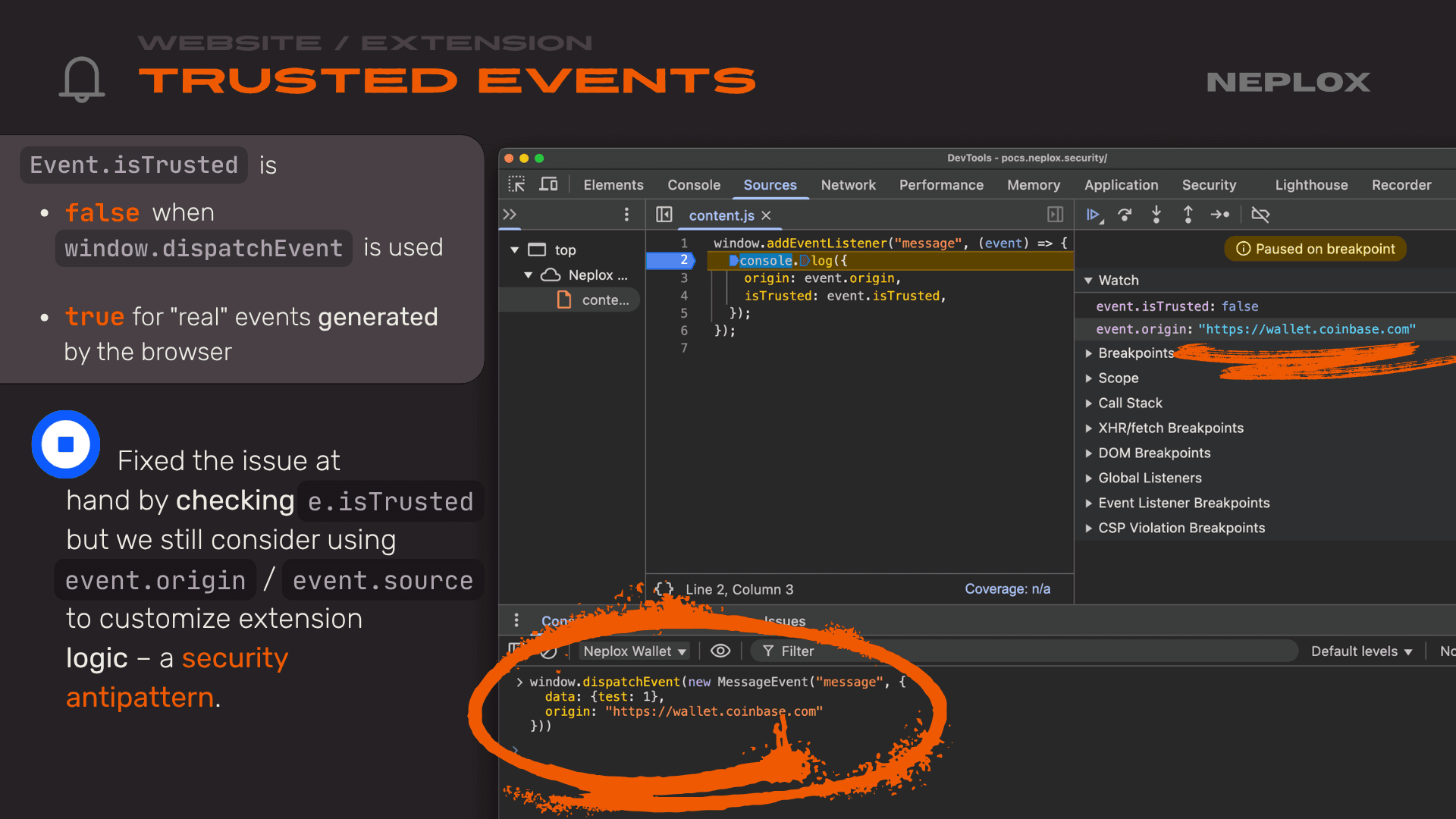The image size is (1456, 819).
Task: Click the pretty-print braces icon in the status bar
Action: pos(664,589)
